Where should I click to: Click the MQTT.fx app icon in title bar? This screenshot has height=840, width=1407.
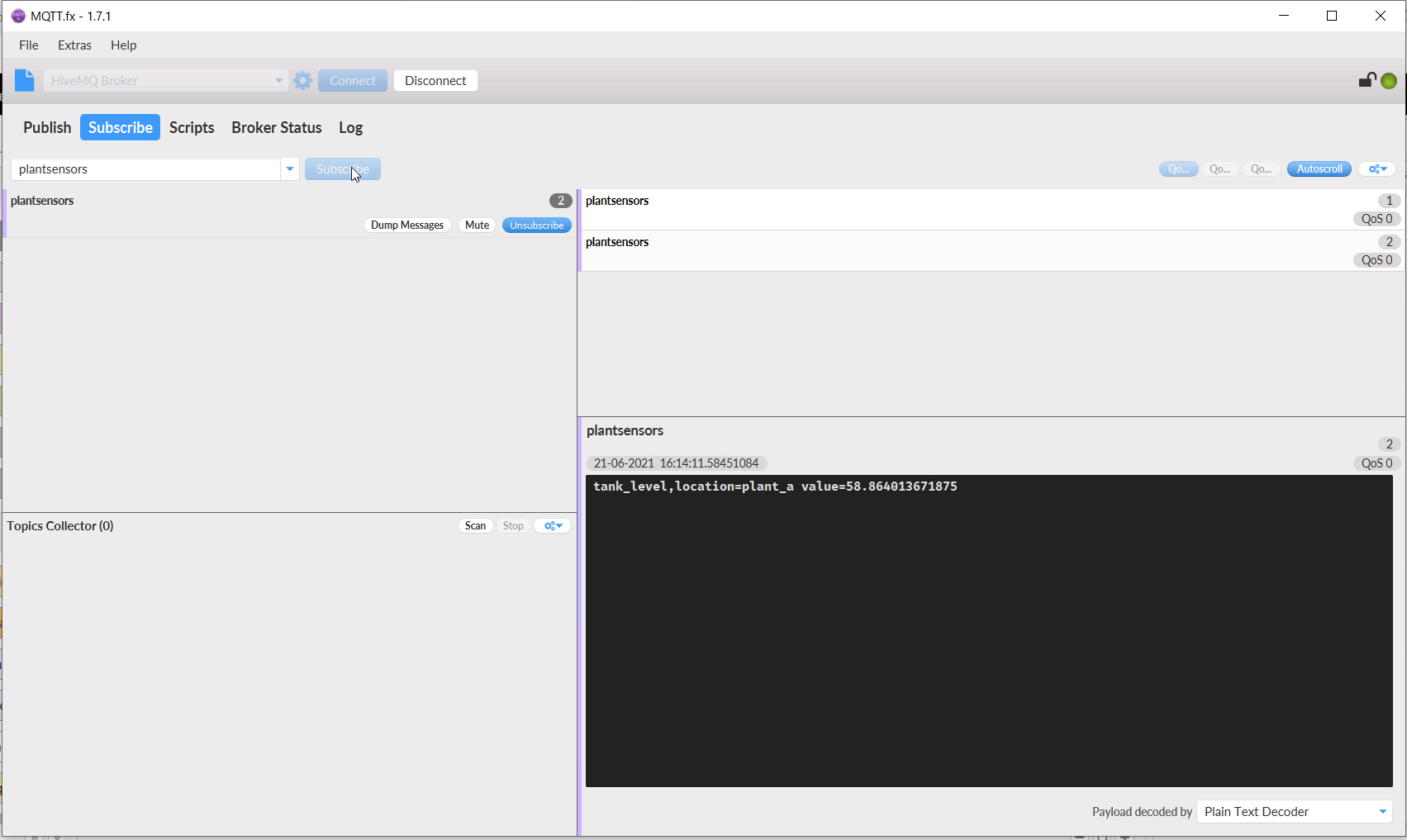coord(18,16)
